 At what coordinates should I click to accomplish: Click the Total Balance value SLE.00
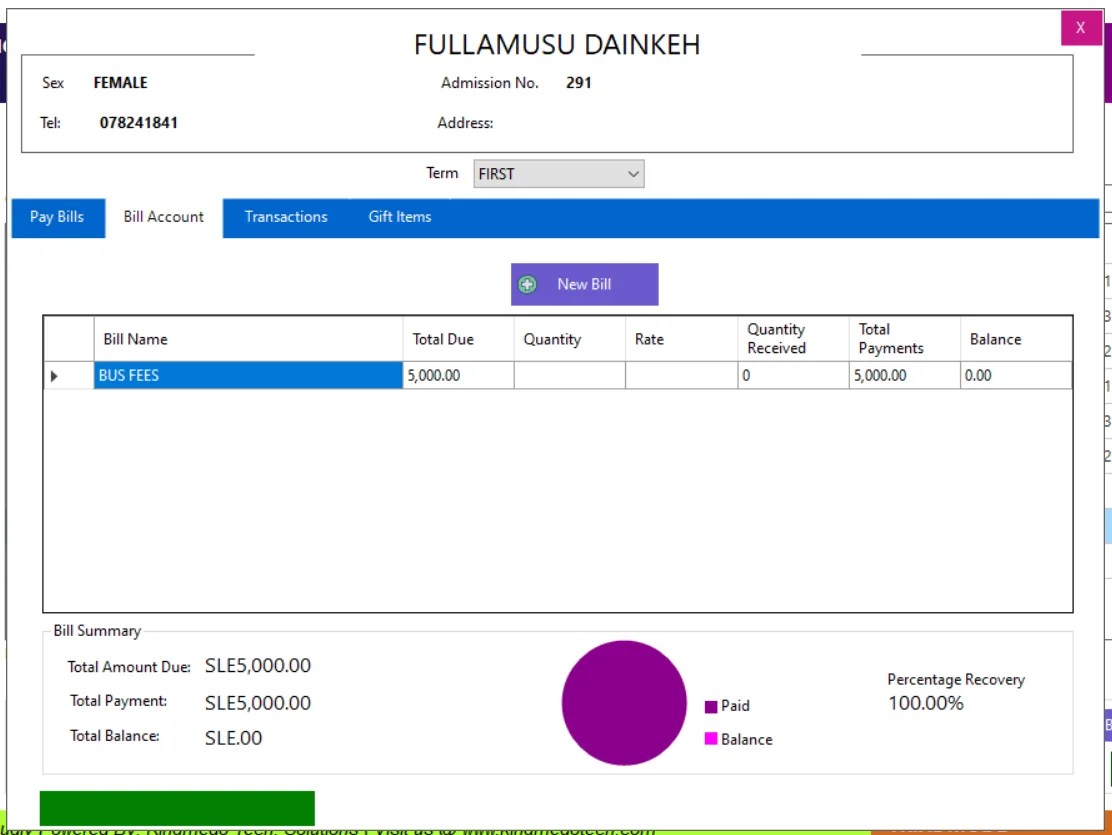233,739
